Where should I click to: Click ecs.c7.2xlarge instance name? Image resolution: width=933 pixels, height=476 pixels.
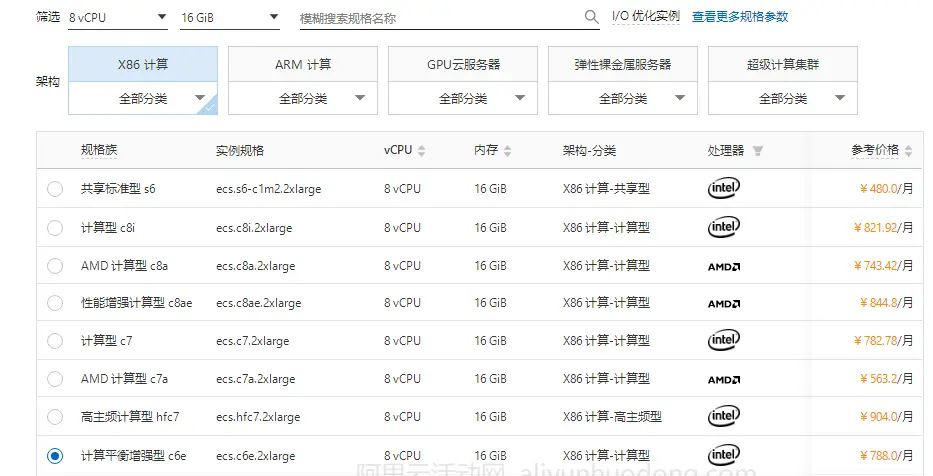(x=252, y=341)
